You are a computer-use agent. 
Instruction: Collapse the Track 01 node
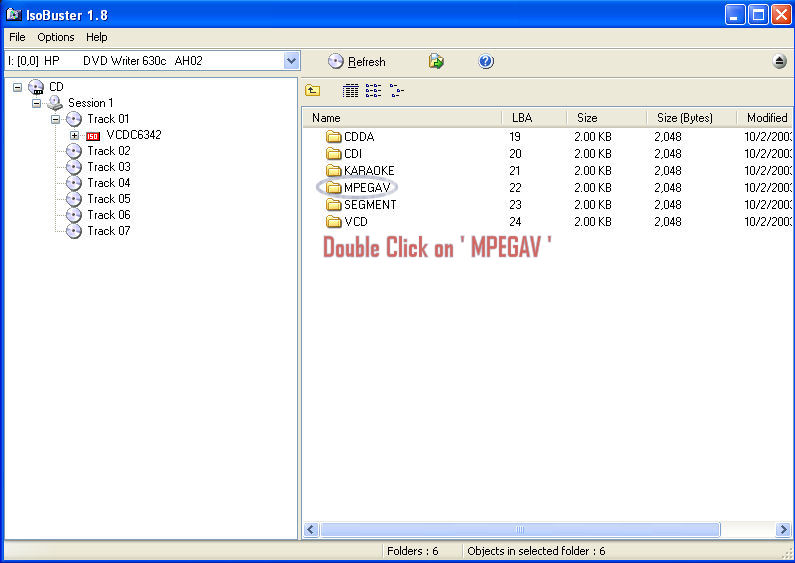coord(55,120)
